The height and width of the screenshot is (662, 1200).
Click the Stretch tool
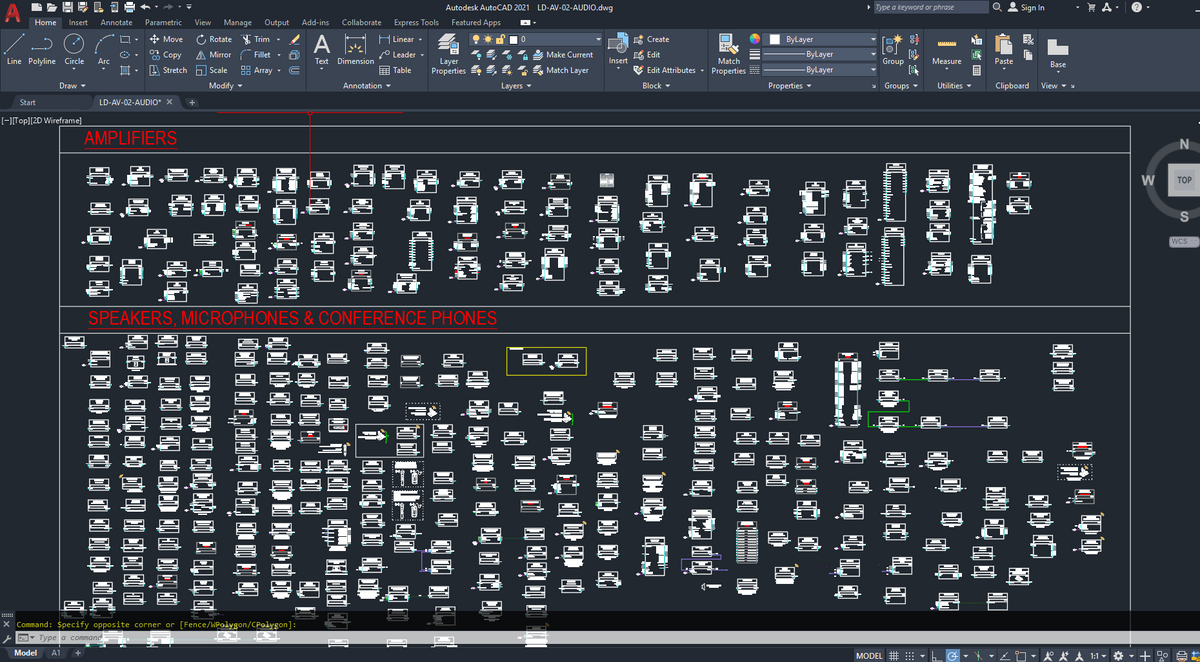pos(167,70)
